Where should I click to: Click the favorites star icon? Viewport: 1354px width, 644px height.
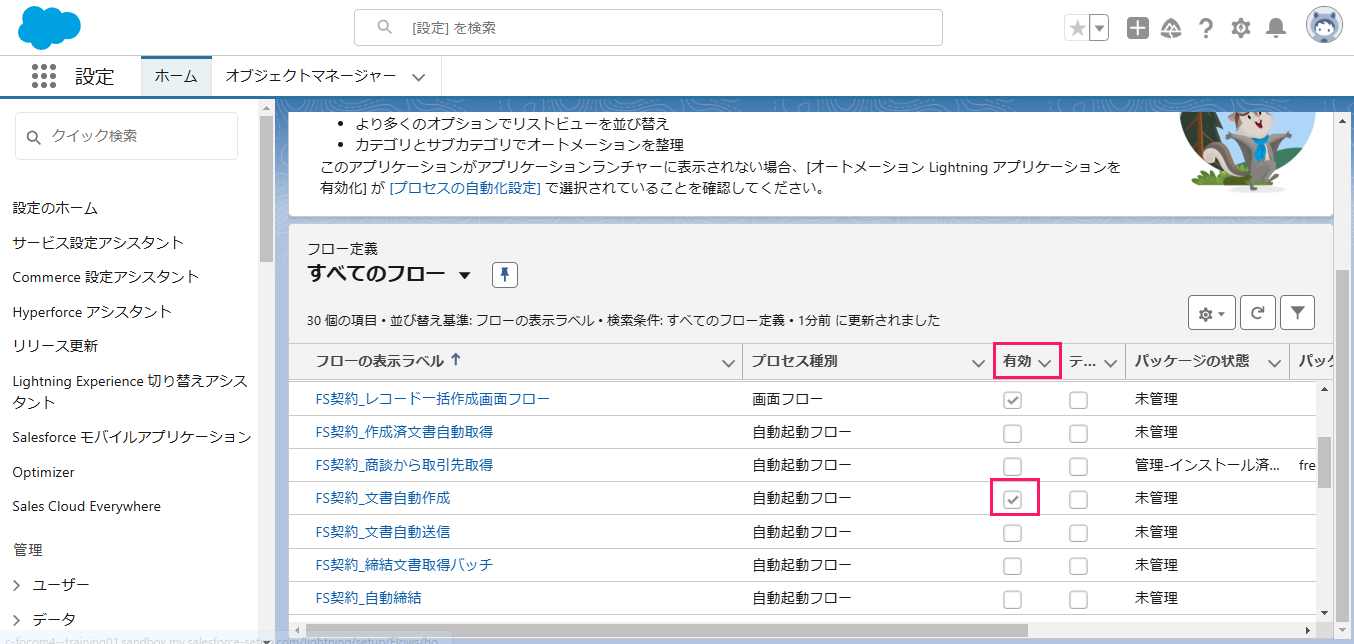click(x=1077, y=28)
